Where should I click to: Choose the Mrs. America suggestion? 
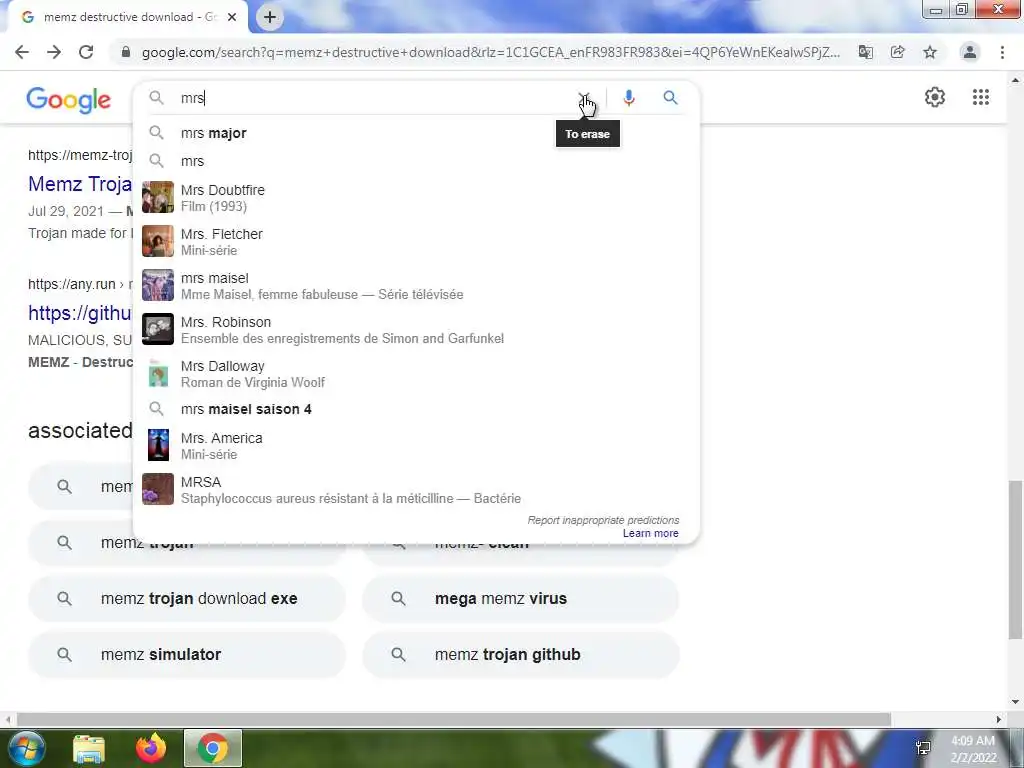416,445
